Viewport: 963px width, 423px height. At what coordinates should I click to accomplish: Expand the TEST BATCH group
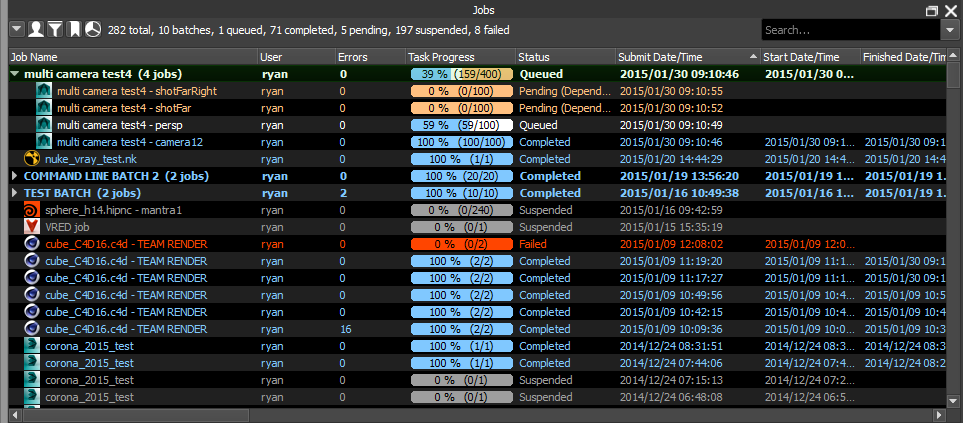coord(15,193)
